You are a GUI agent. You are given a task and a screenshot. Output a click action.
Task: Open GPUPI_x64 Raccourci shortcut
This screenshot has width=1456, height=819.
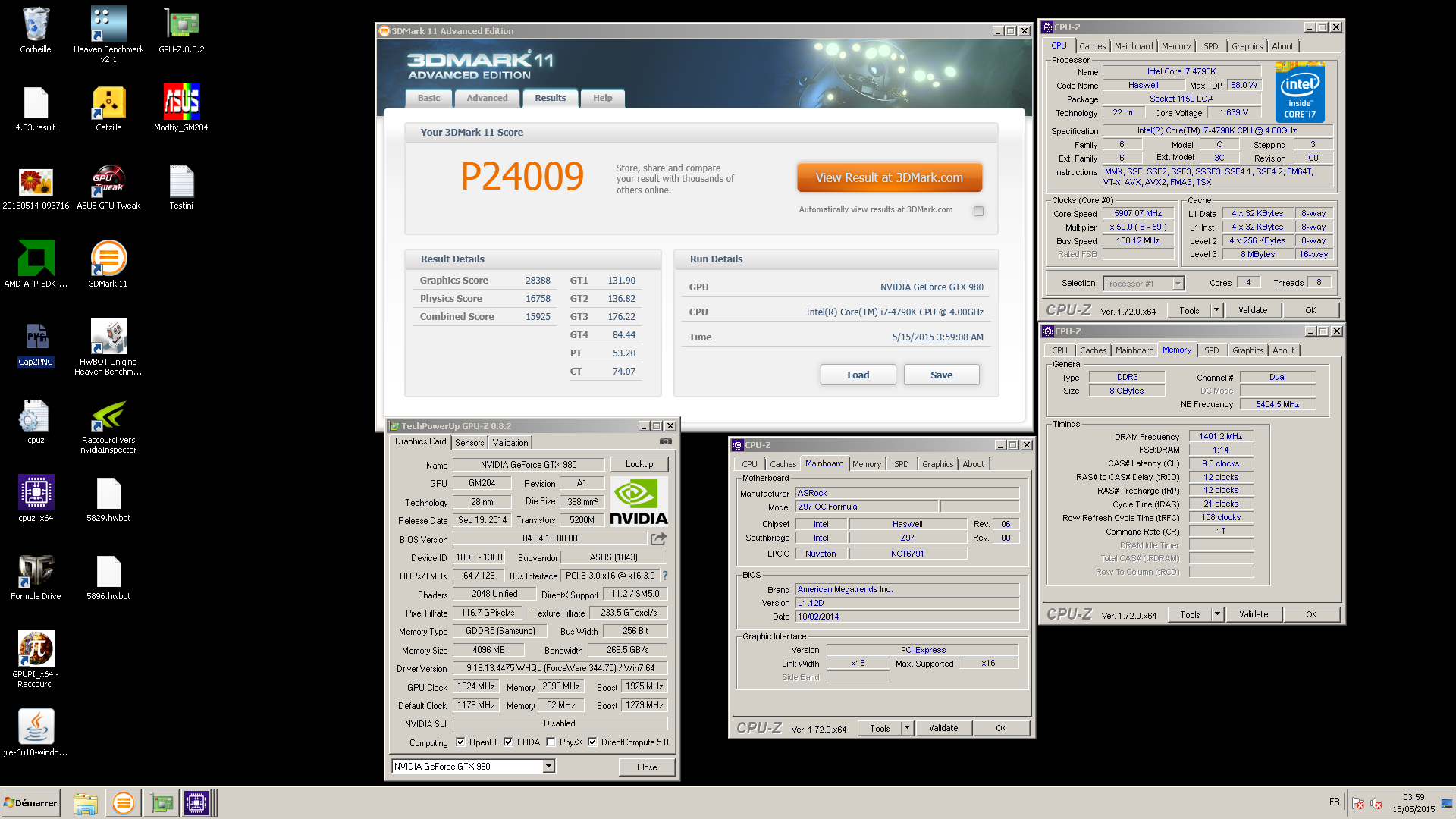(36, 660)
